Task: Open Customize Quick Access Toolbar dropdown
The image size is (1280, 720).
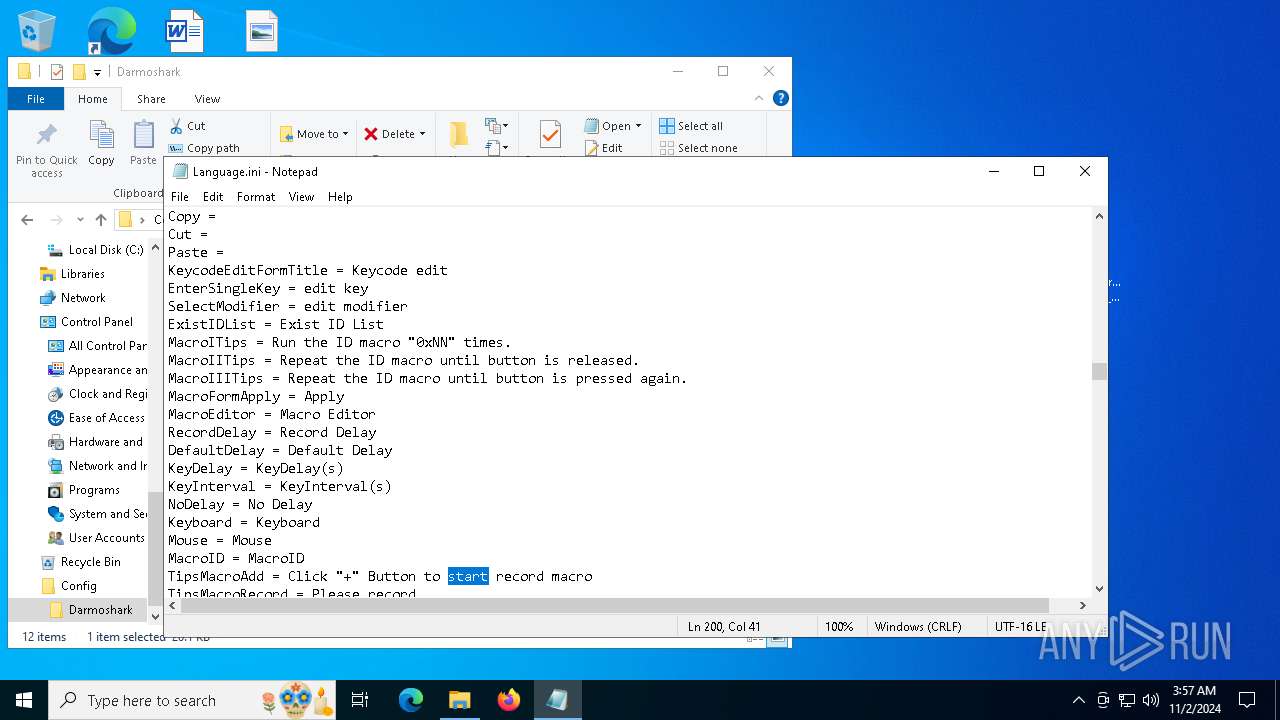Action: (98, 72)
